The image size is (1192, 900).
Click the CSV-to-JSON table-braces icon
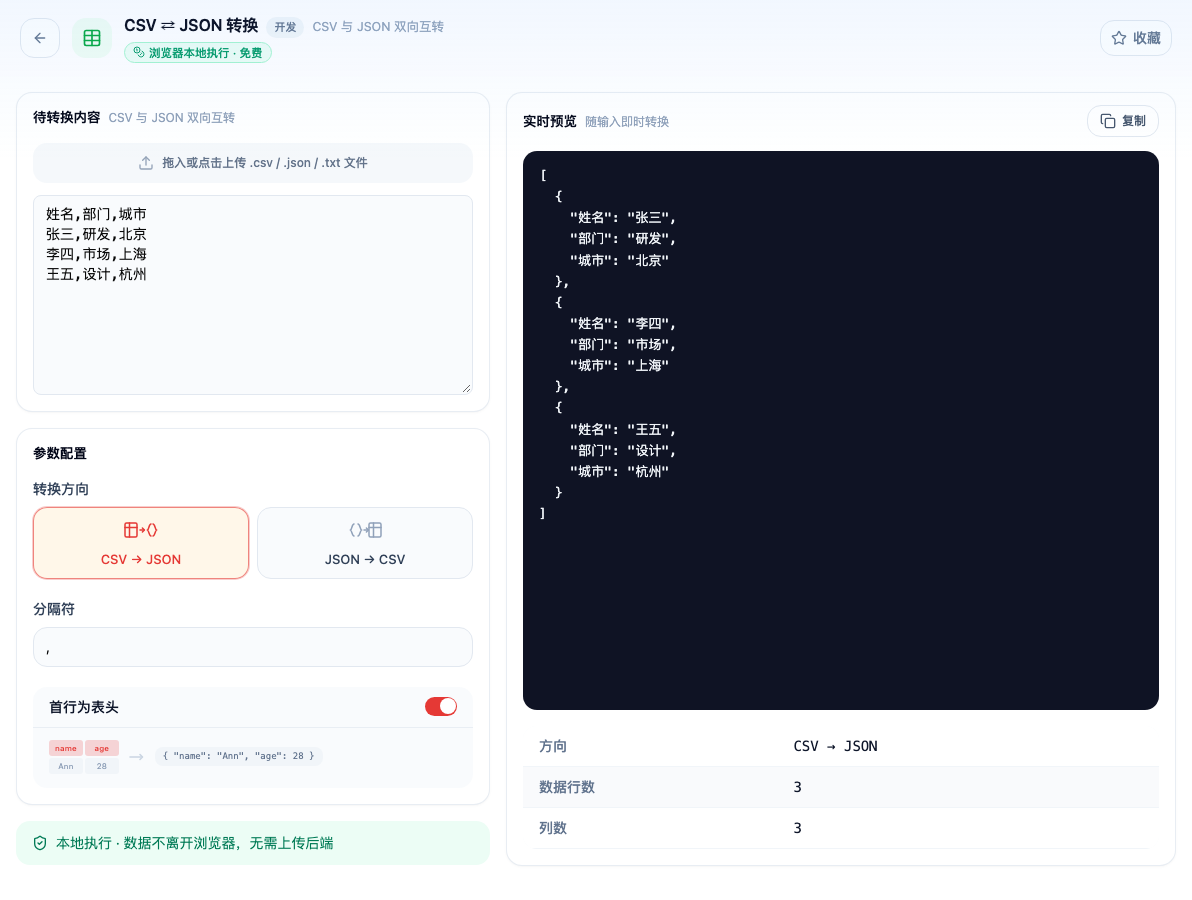click(141, 530)
